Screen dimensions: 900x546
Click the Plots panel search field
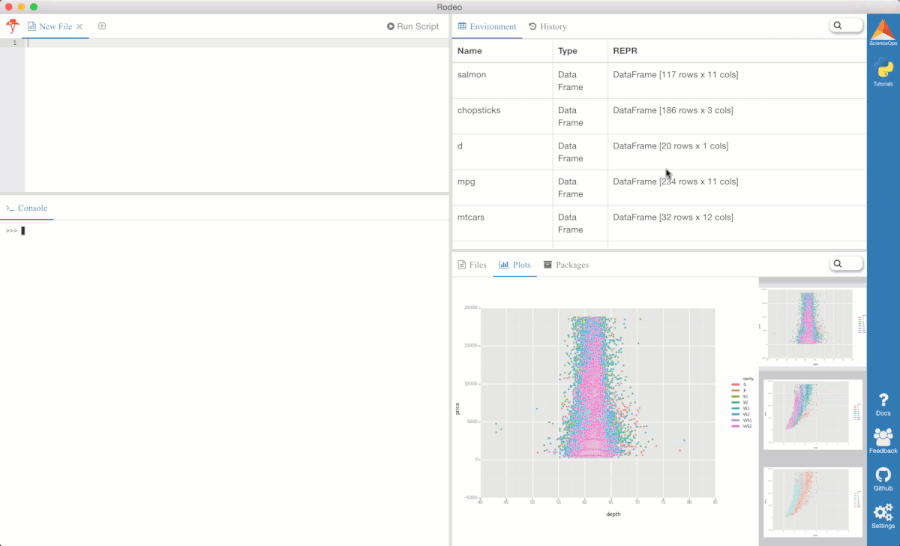pos(846,264)
